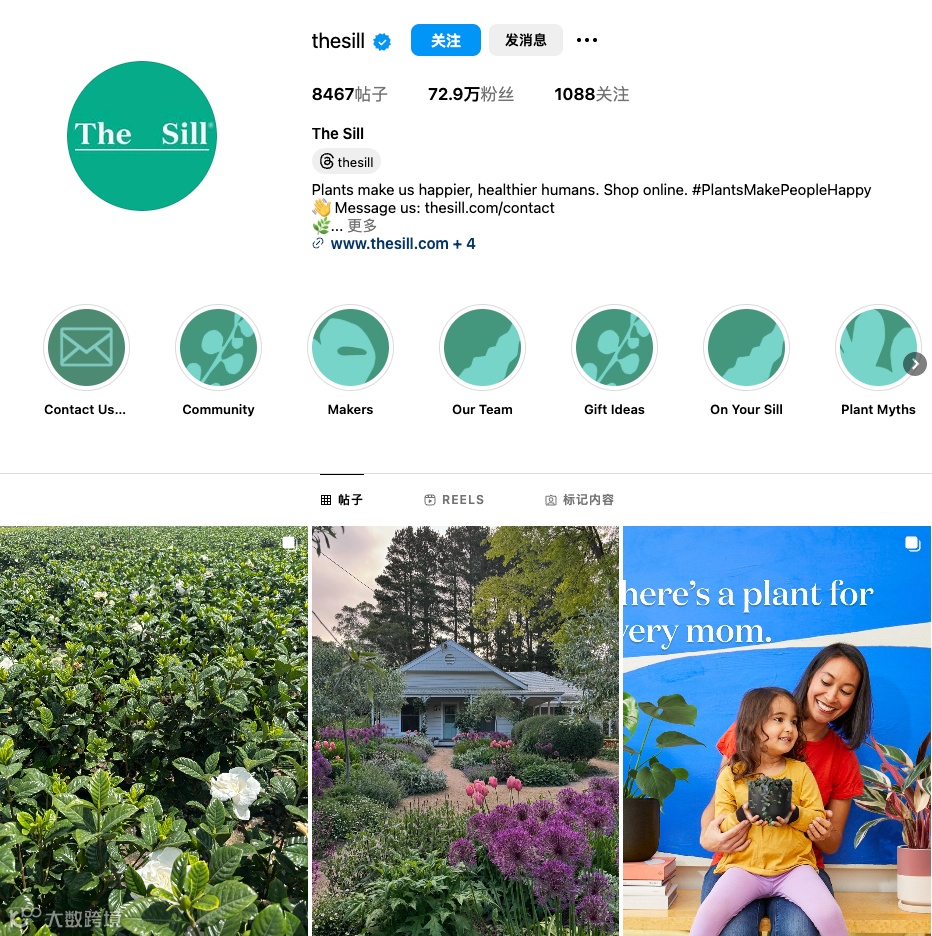Open the Contact Us story highlight
The image size is (932, 936).
[87, 347]
